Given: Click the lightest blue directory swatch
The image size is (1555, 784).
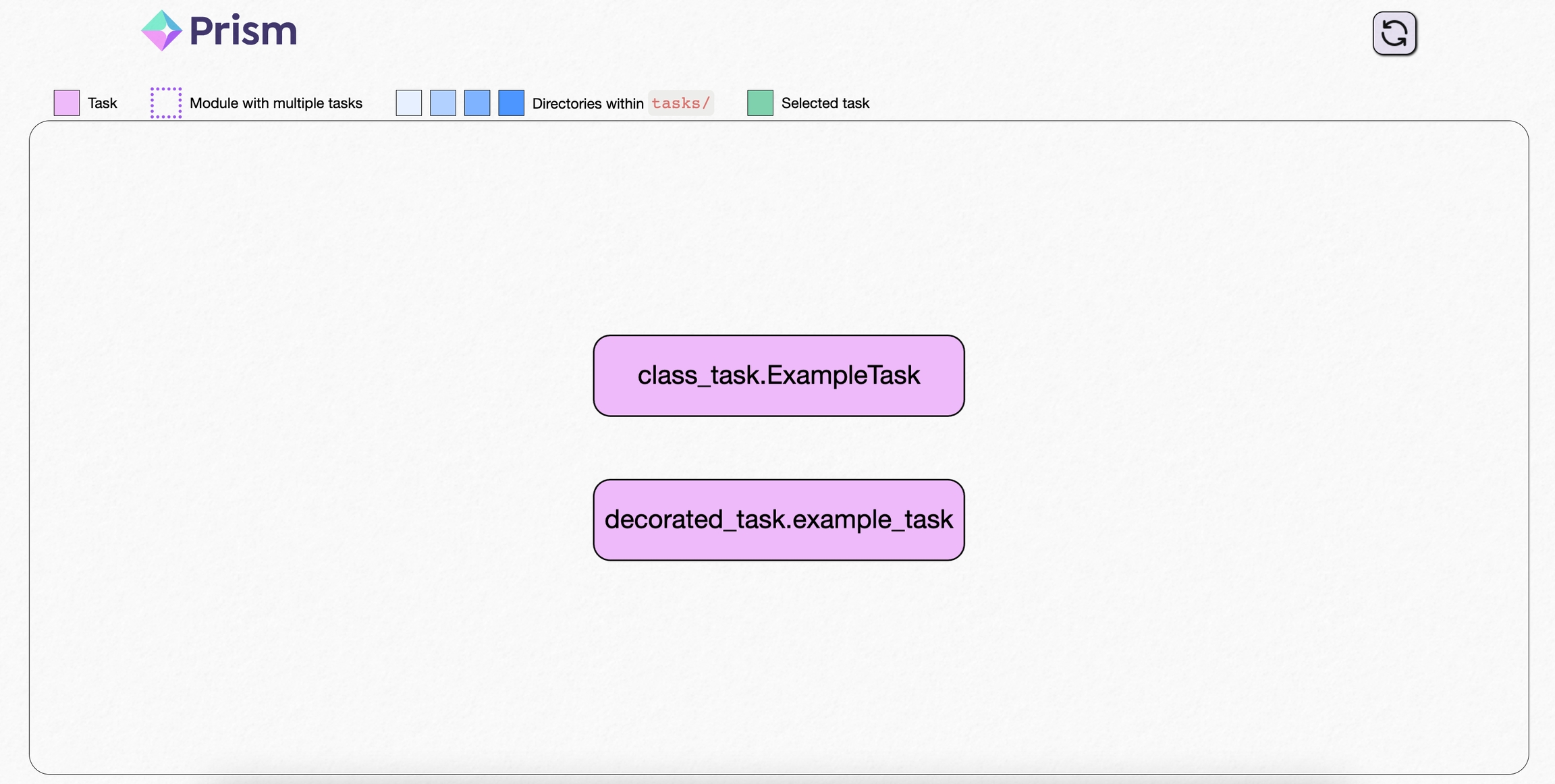Looking at the screenshot, I should pyautogui.click(x=408, y=103).
